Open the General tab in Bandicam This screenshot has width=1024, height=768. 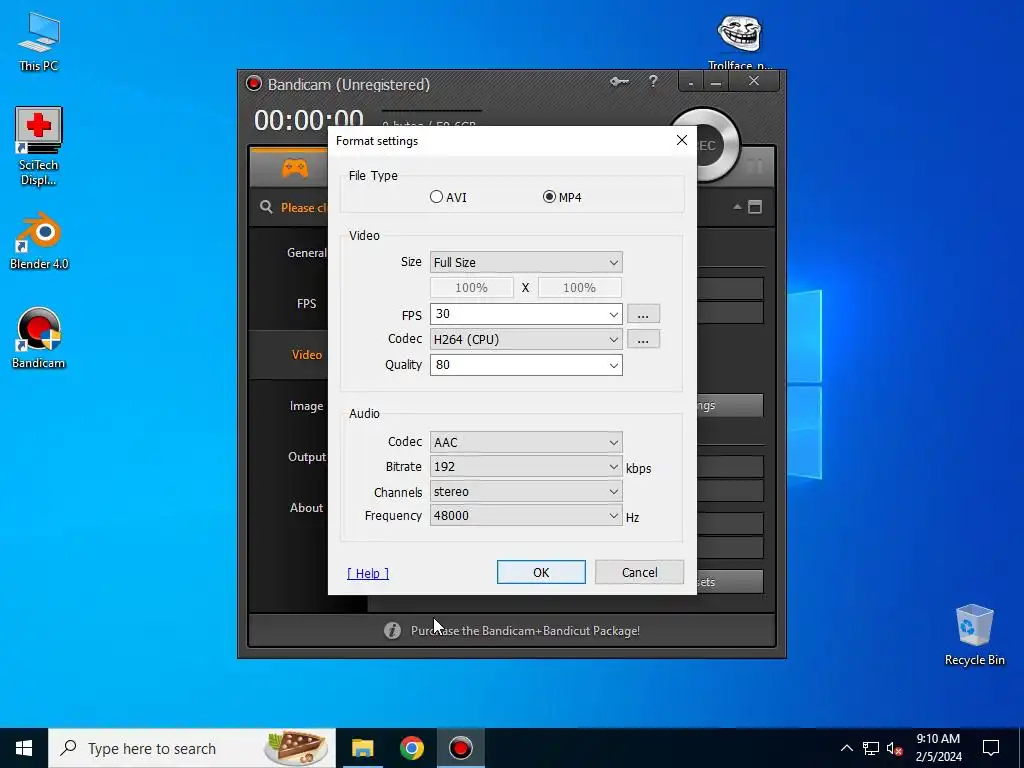(306, 253)
